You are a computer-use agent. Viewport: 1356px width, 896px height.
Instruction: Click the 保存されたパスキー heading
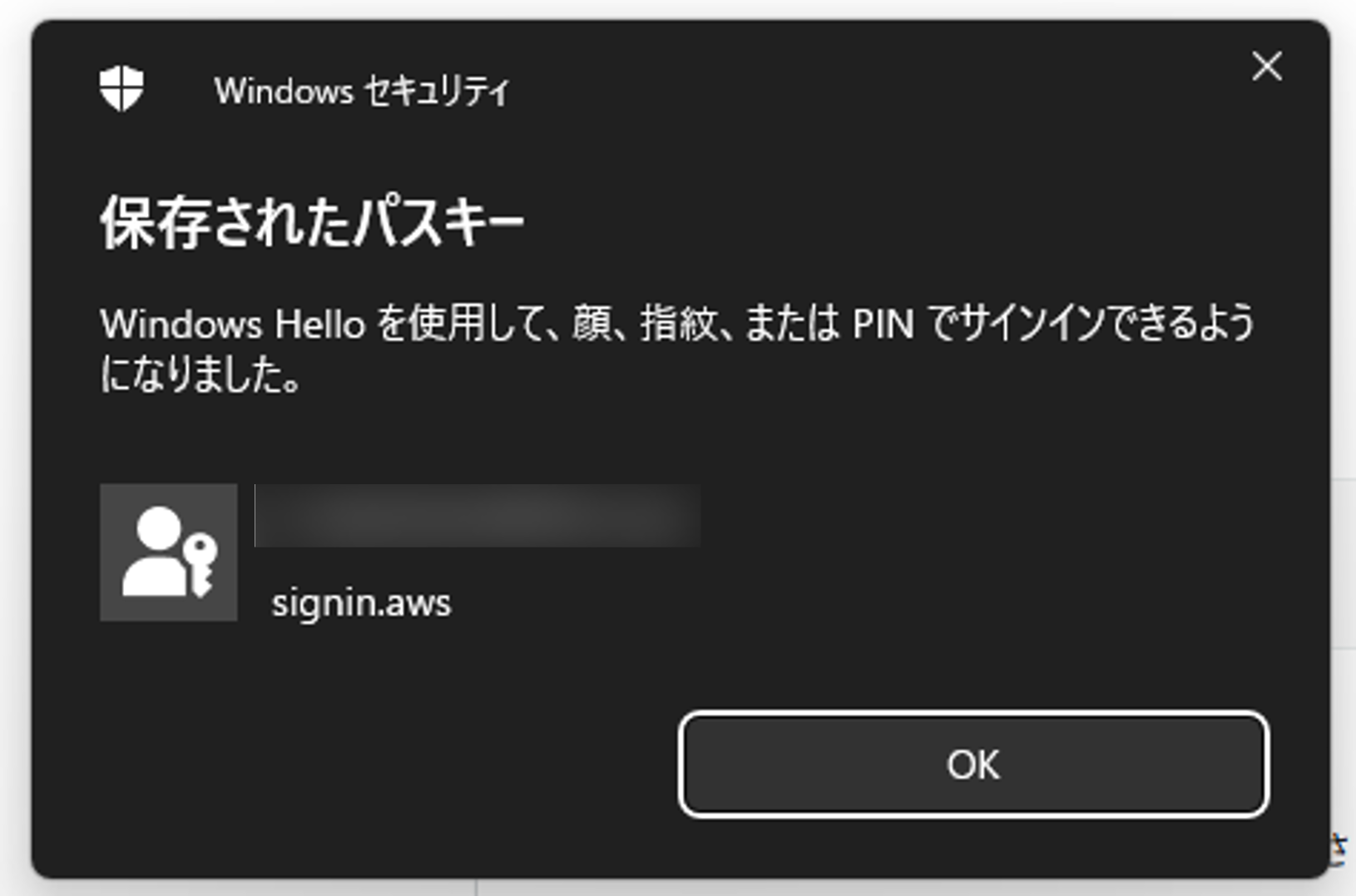[312, 223]
